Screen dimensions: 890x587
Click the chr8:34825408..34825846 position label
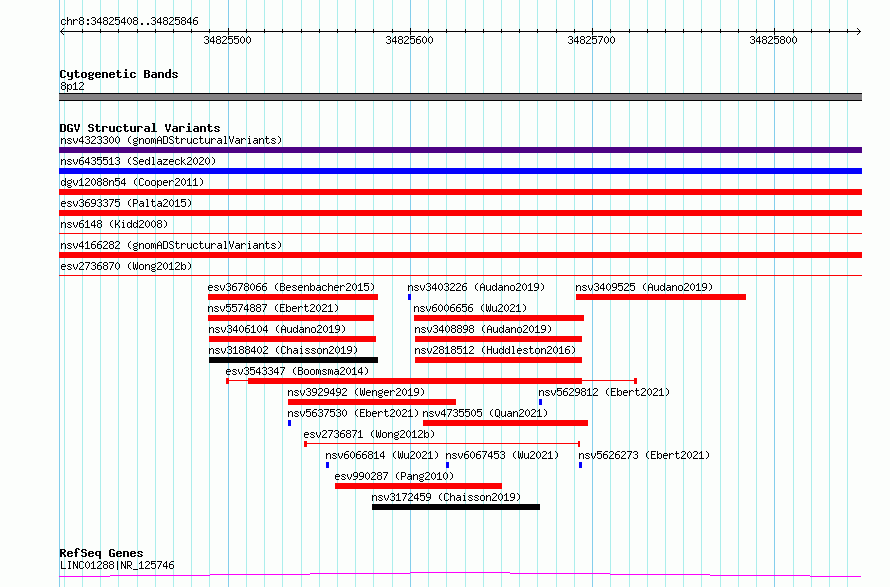point(129,22)
